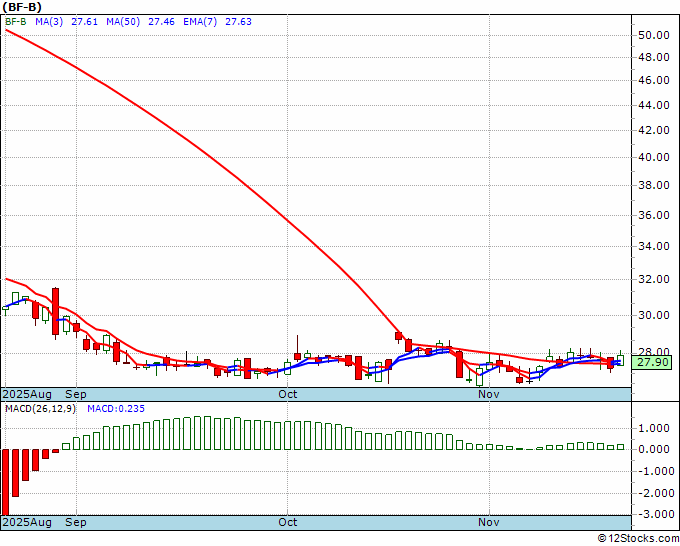Viewport: 680px width, 546px height.
Task: Click Oct on the MACD panel axis
Action: point(288,522)
